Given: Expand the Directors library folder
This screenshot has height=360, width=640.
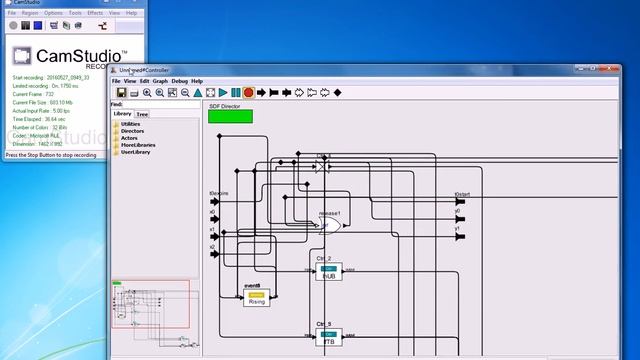Looking at the screenshot, I should coord(132,131).
